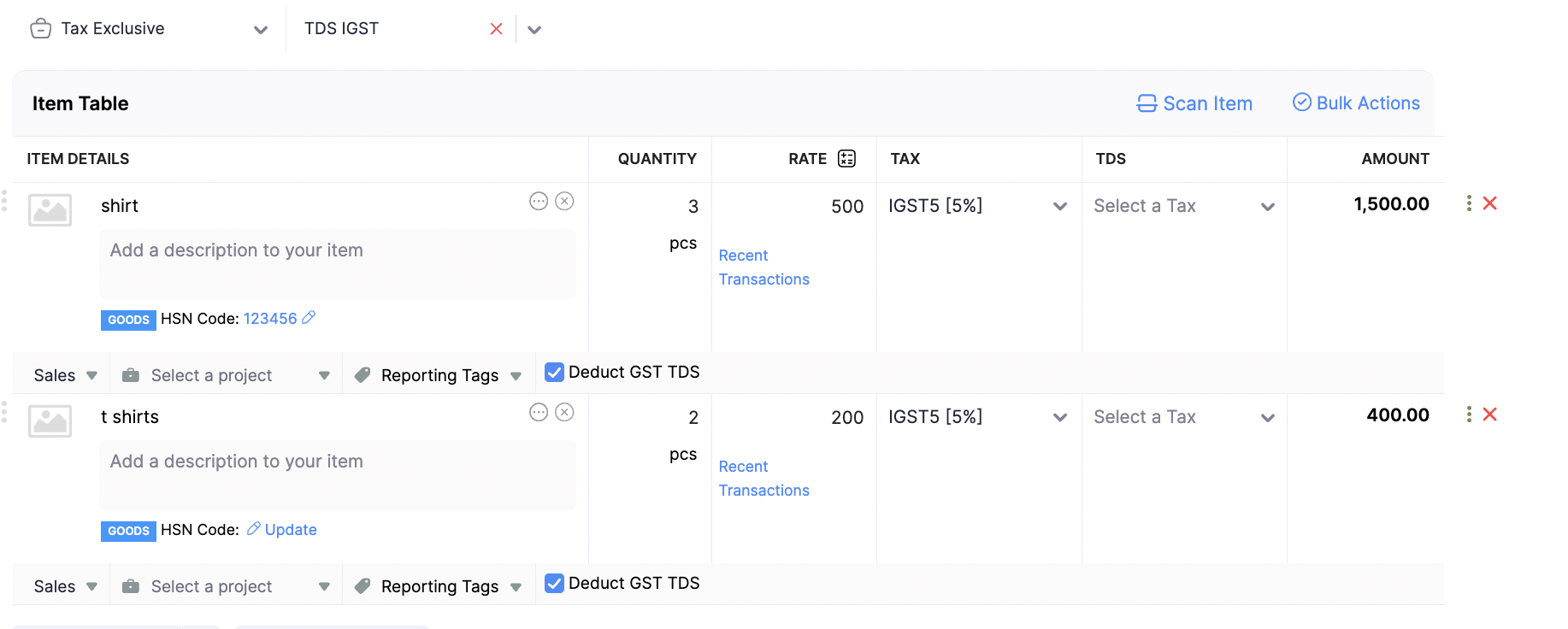Click Update link for t shirts HSN Code

coord(290,530)
